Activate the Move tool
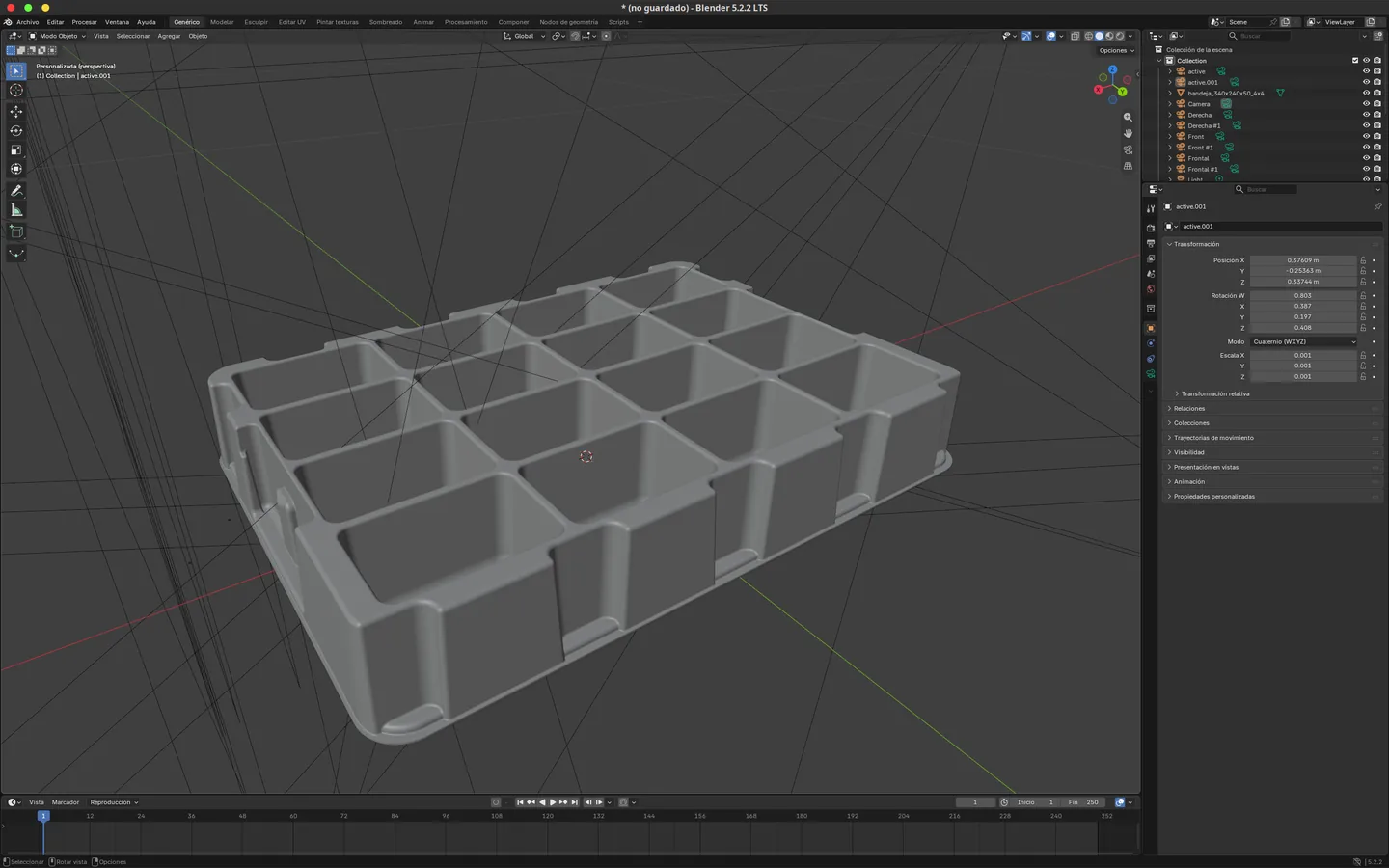The width and height of the screenshot is (1389, 868). (x=16, y=112)
